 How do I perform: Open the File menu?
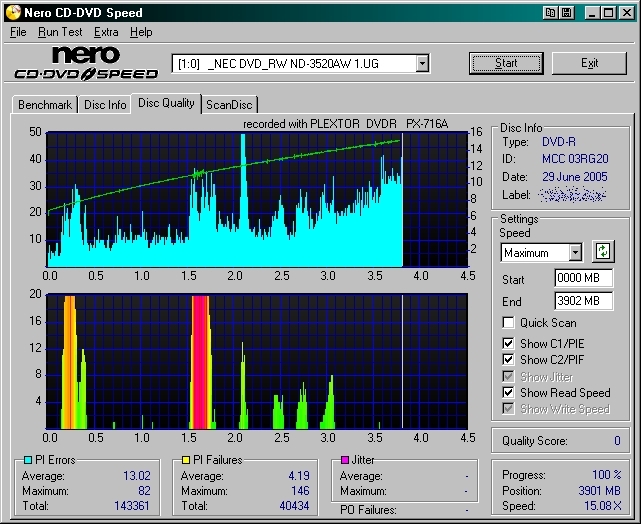(x=18, y=32)
